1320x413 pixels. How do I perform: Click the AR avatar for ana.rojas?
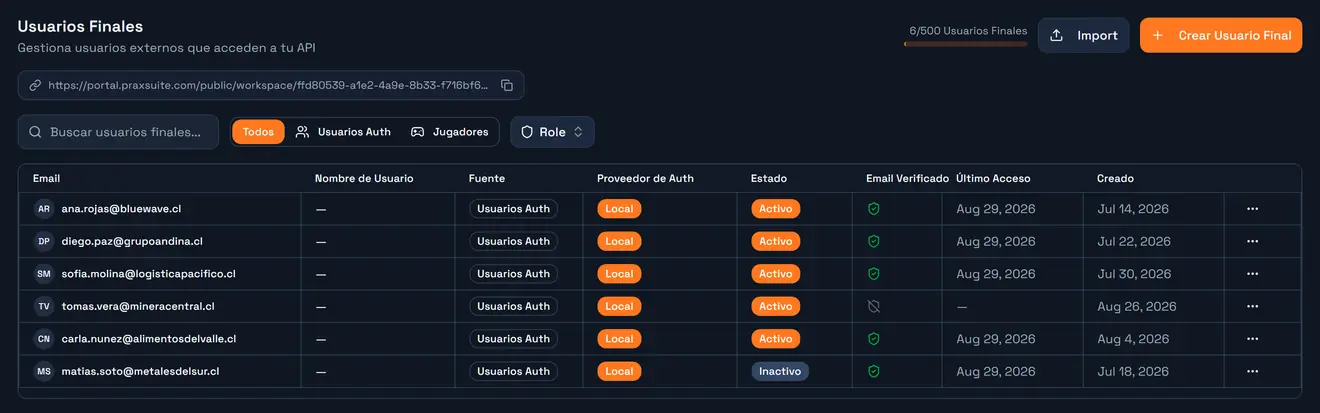coord(44,209)
